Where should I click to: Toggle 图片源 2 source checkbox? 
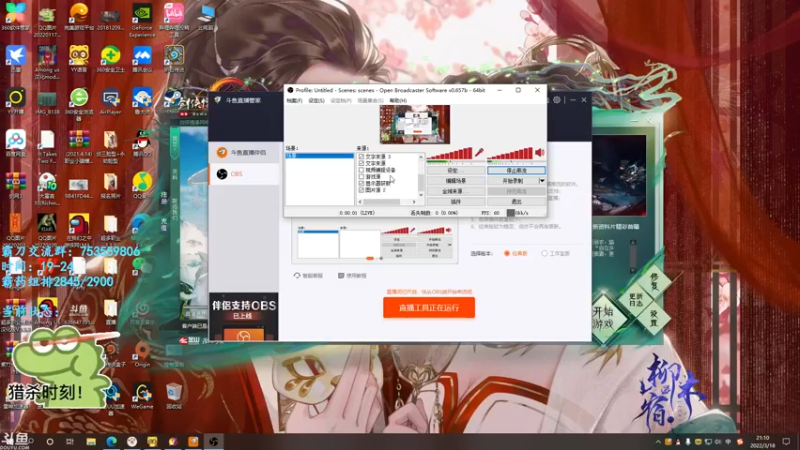(361, 190)
